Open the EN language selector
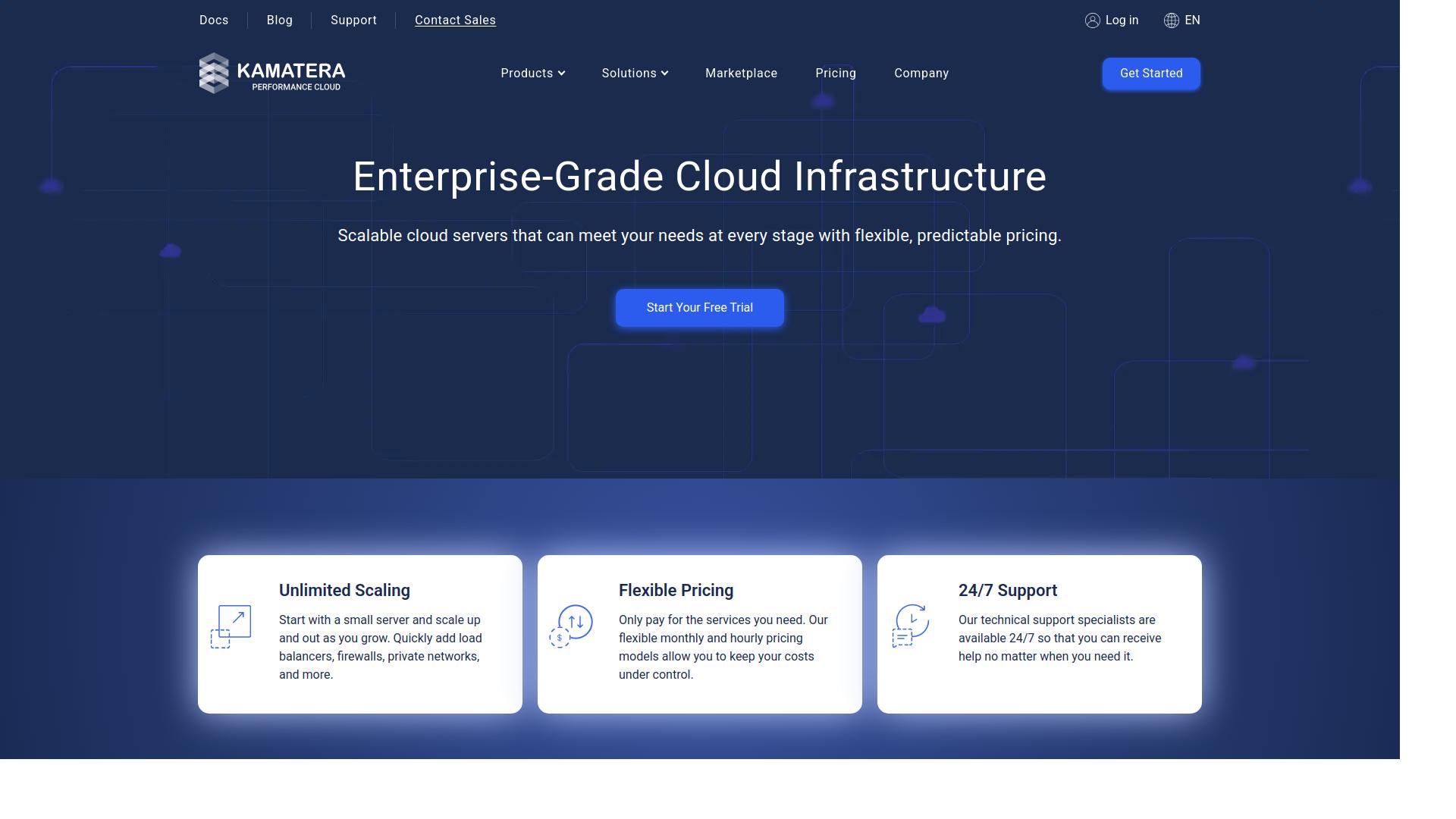The width and height of the screenshot is (1456, 819). pos(1192,20)
